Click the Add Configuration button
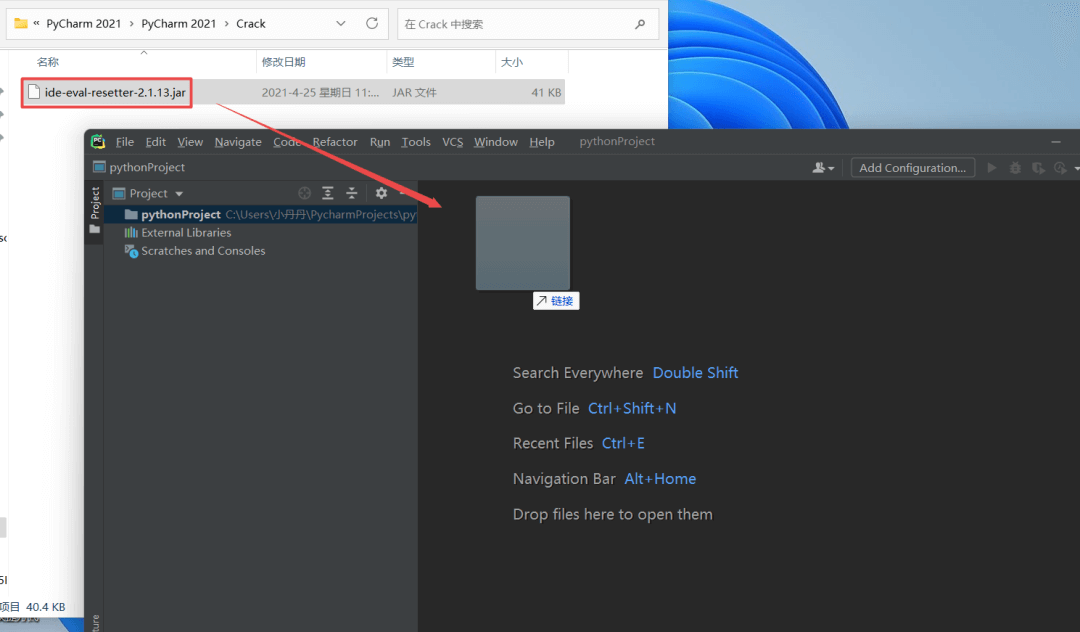Screen dimensions: 1080x632 pyautogui.click(x=912, y=168)
